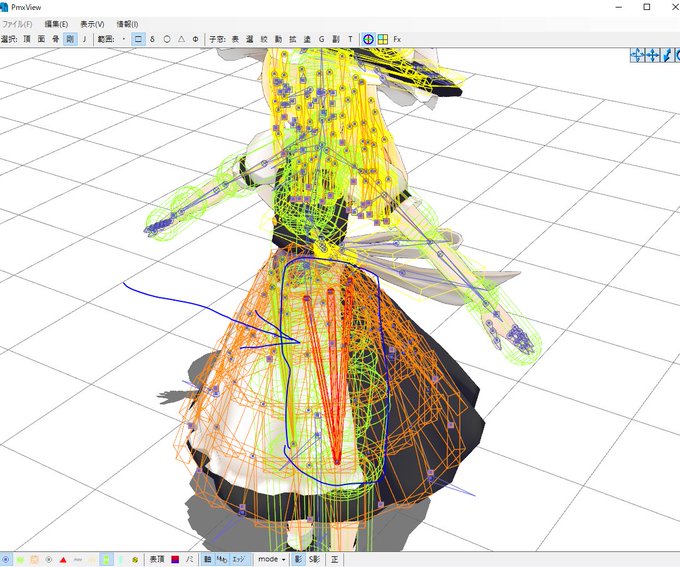This screenshot has width=680, height=567.
Task: Click the view rotate arrows icon
Action: click(x=638, y=55)
